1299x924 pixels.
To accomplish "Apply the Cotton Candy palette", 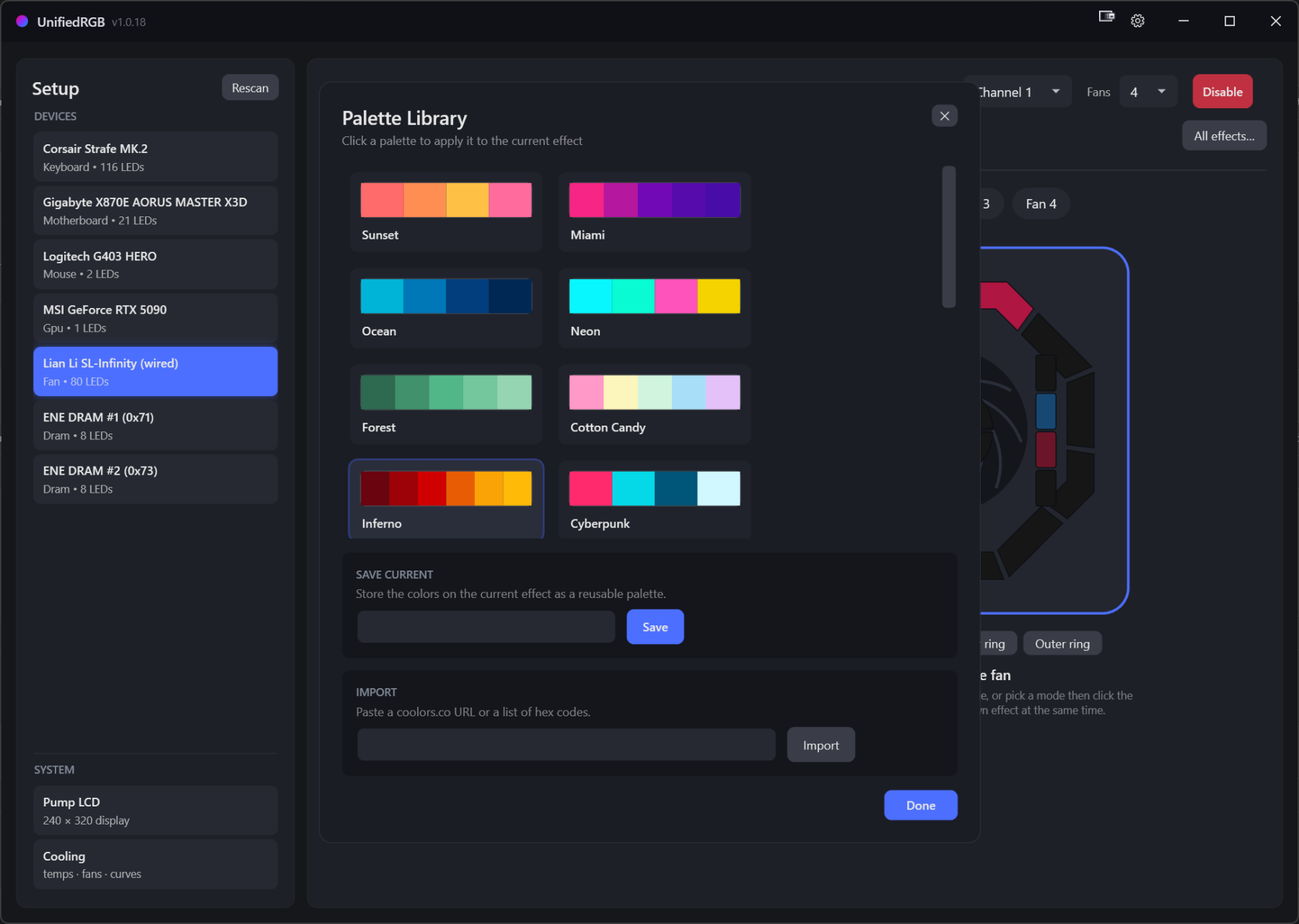I will tap(655, 404).
